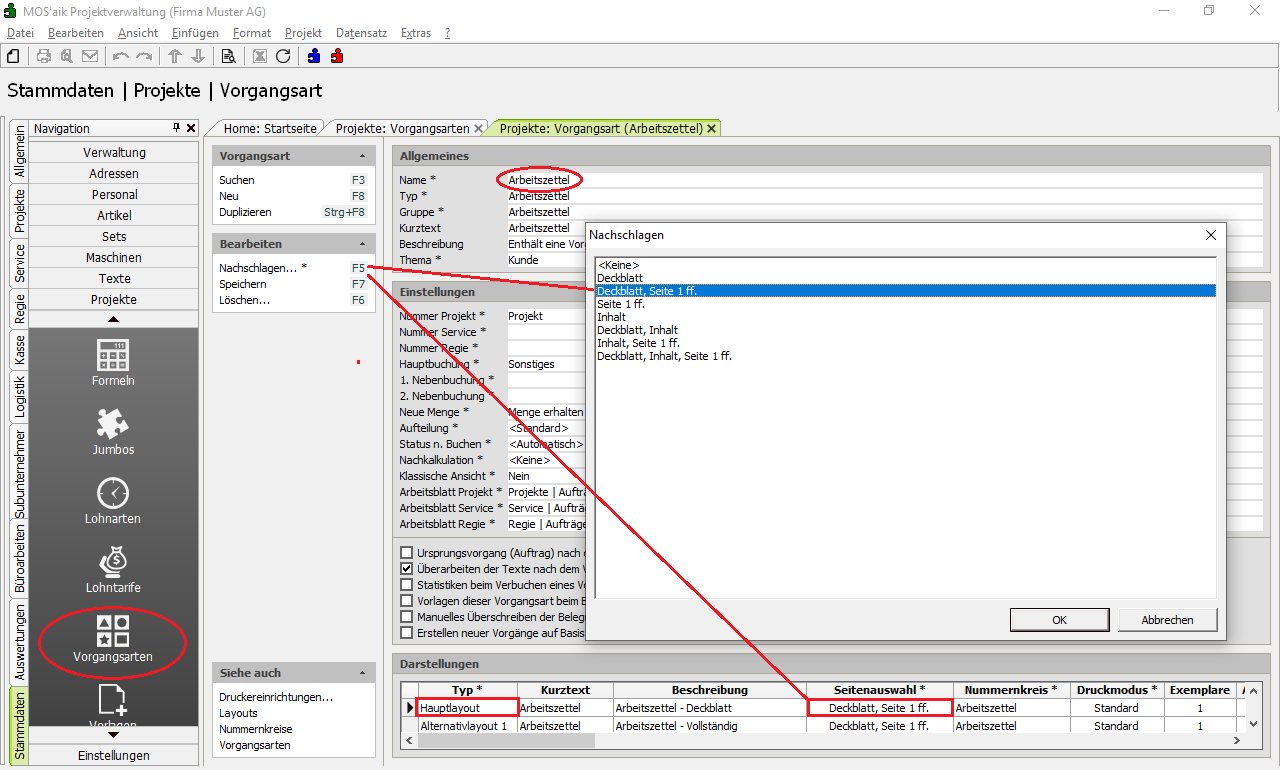Click the refresh toolbar icon
1280x770 pixels.
[283, 56]
